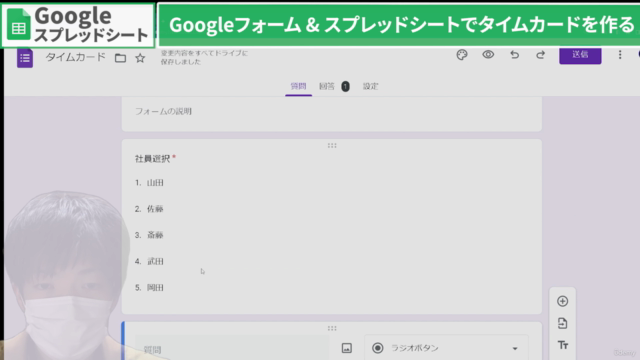Open the ラジオボタン question type dropdown

(x=446, y=348)
